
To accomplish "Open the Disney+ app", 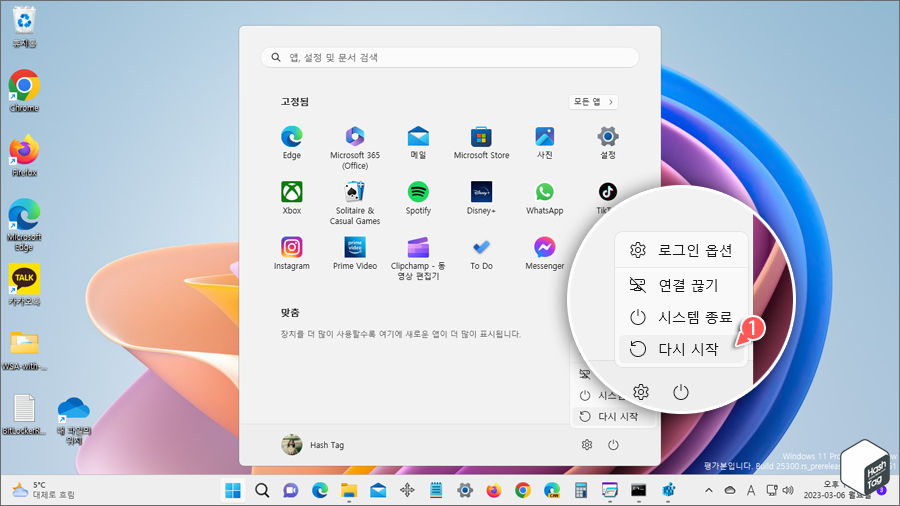I will (481, 198).
